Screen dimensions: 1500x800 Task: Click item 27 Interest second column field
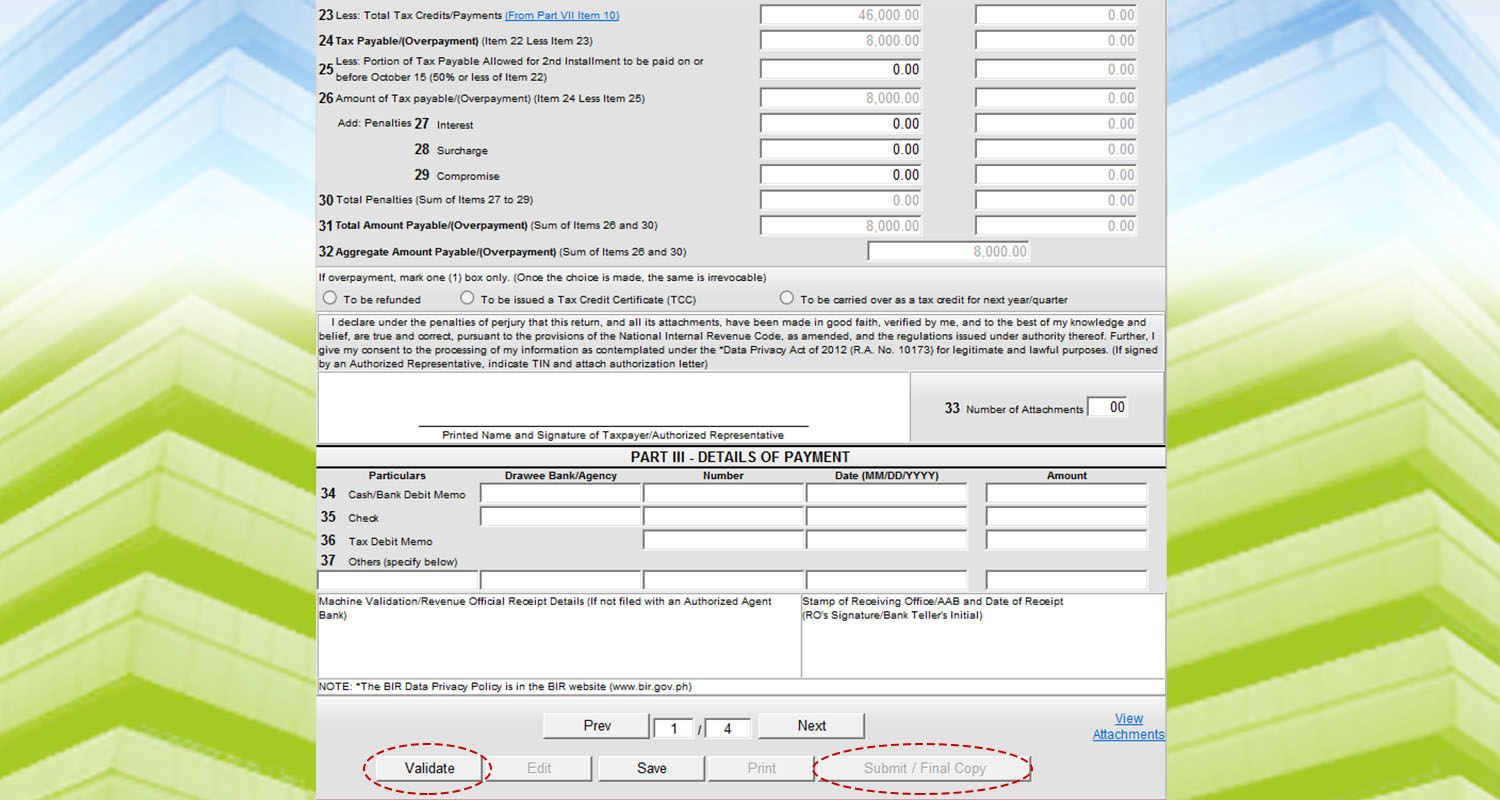1056,124
